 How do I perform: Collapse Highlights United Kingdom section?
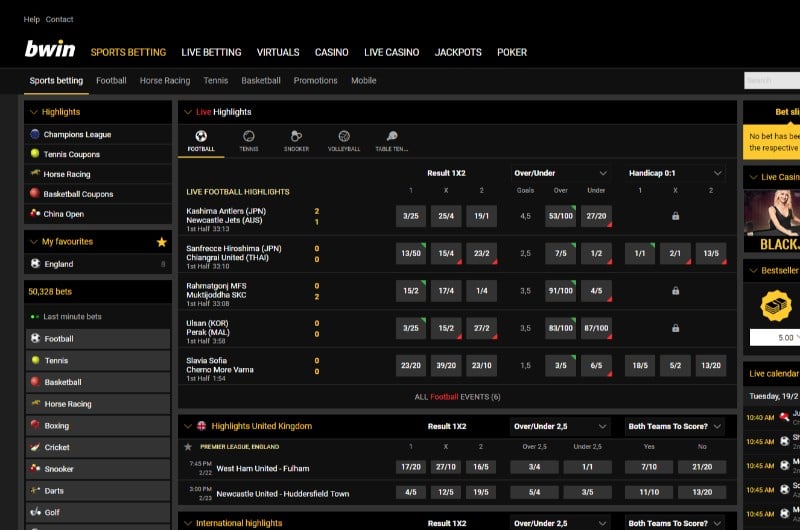pyautogui.click(x=188, y=426)
